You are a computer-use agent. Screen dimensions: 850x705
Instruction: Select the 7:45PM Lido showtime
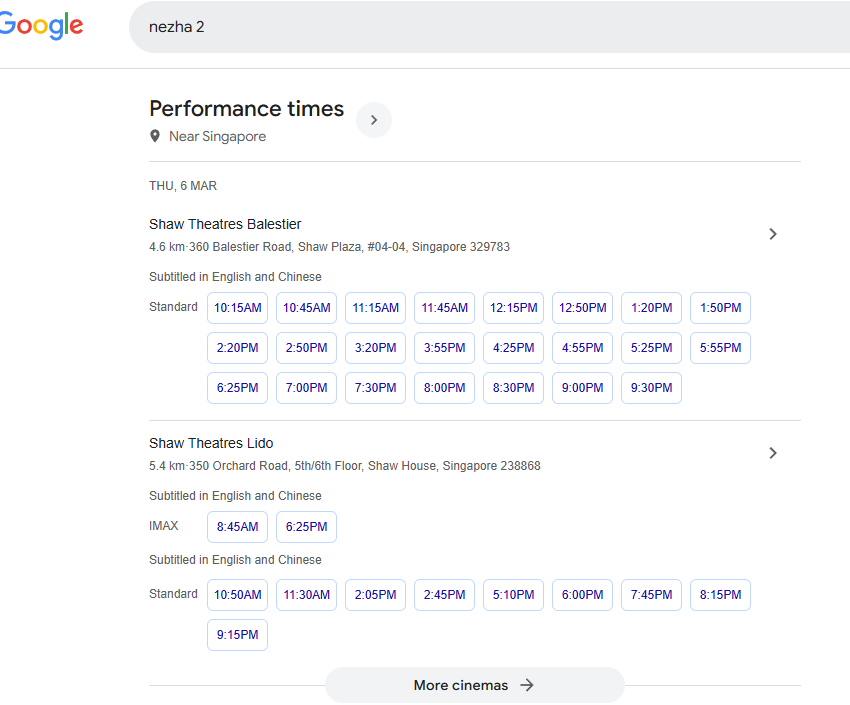[x=651, y=595]
